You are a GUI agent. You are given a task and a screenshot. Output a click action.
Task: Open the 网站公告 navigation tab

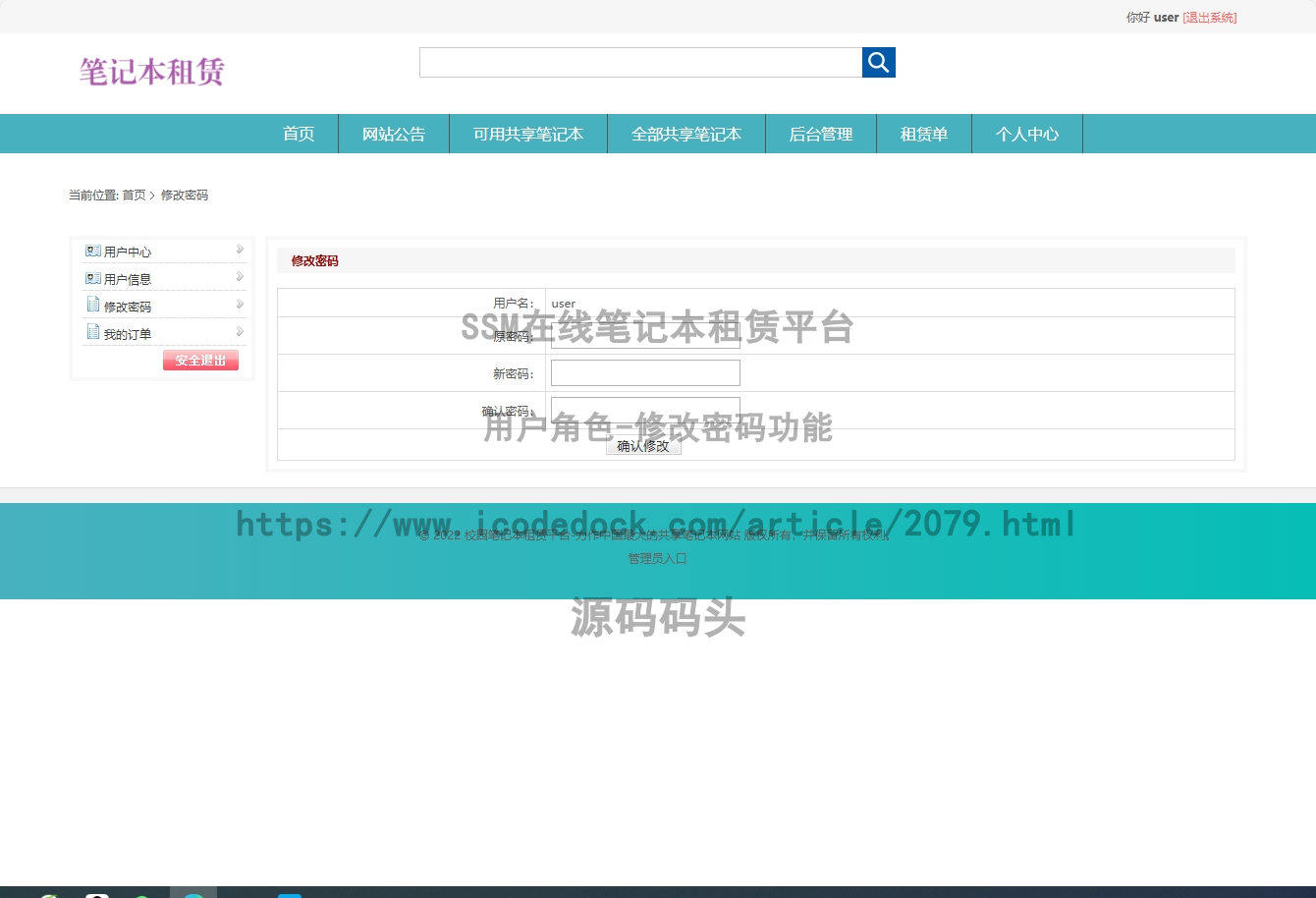(x=394, y=134)
